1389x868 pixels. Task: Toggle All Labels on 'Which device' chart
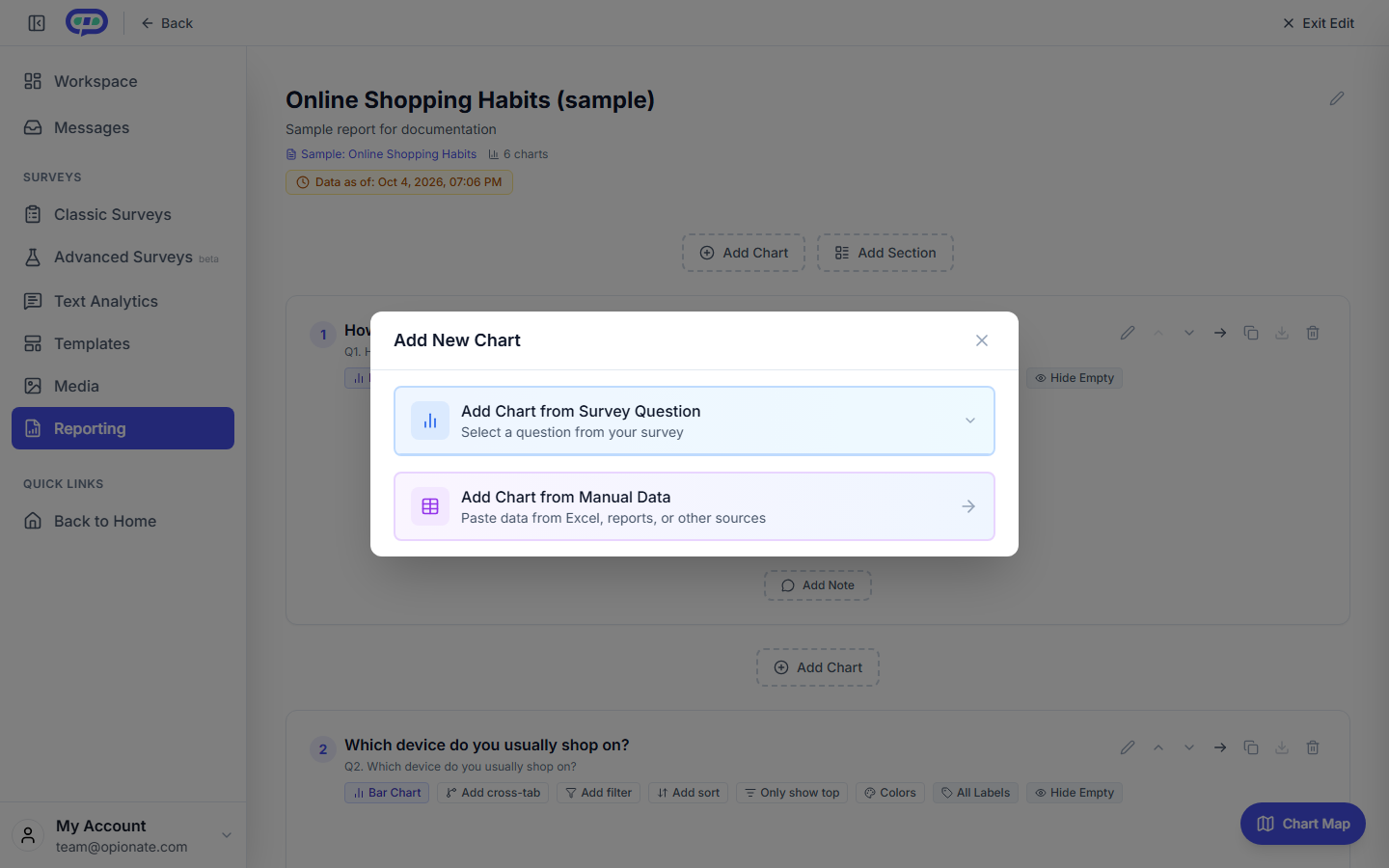pyautogui.click(x=975, y=793)
